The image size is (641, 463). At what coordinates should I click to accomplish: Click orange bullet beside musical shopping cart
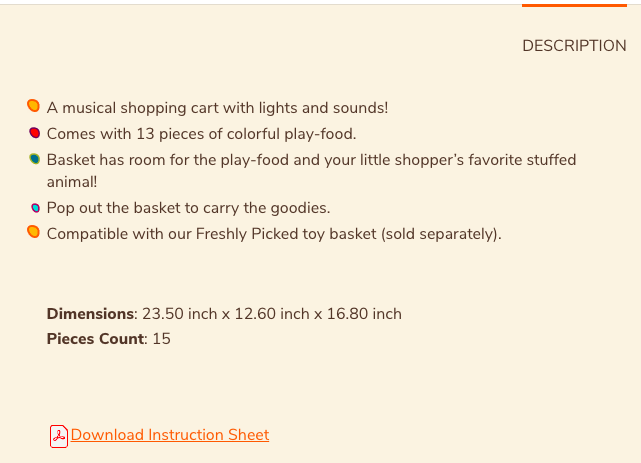(x=34, y=106)
